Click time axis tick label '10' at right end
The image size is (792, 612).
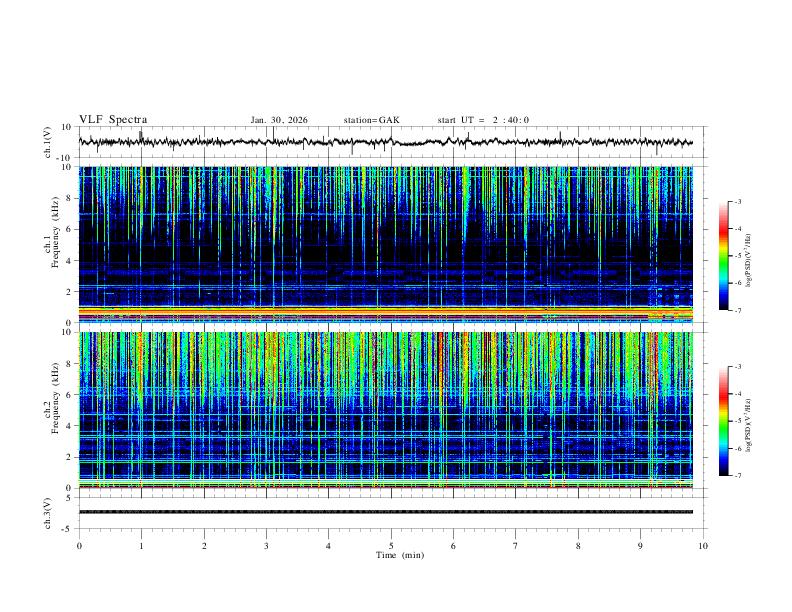(x=703, y=546)
